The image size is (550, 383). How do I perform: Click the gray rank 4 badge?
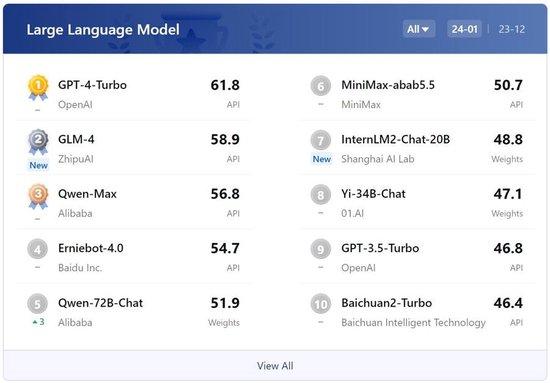point(38,249)
